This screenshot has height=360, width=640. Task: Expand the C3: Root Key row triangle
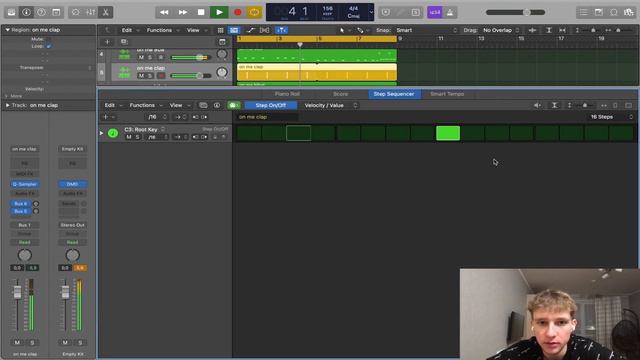coord(101,133)
